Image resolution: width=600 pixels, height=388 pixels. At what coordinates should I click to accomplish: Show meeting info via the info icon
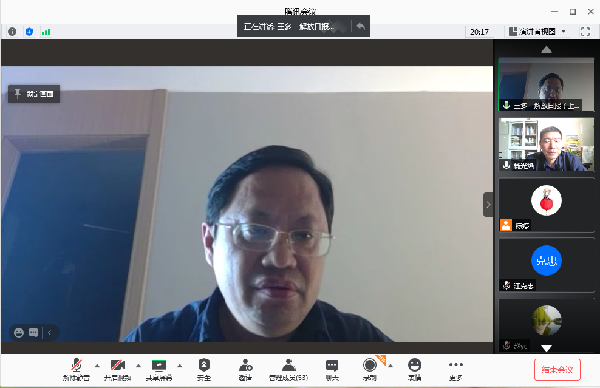pos(12,31)
